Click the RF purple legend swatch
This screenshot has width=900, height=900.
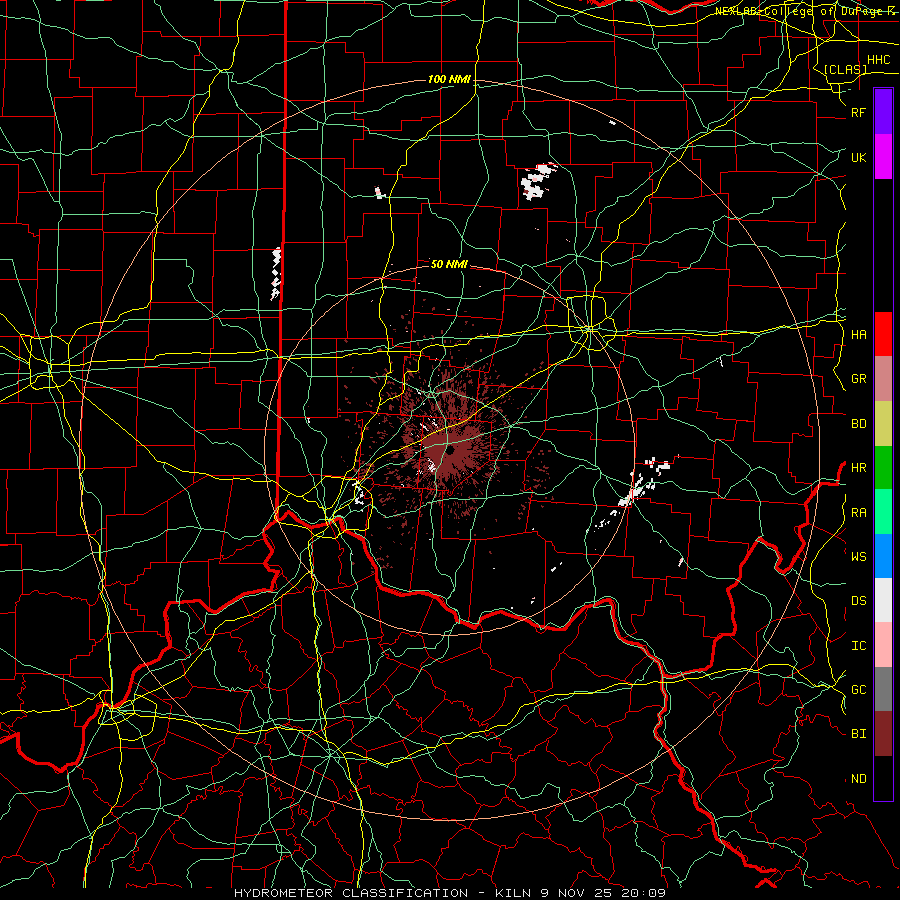[x=883, y=112]
